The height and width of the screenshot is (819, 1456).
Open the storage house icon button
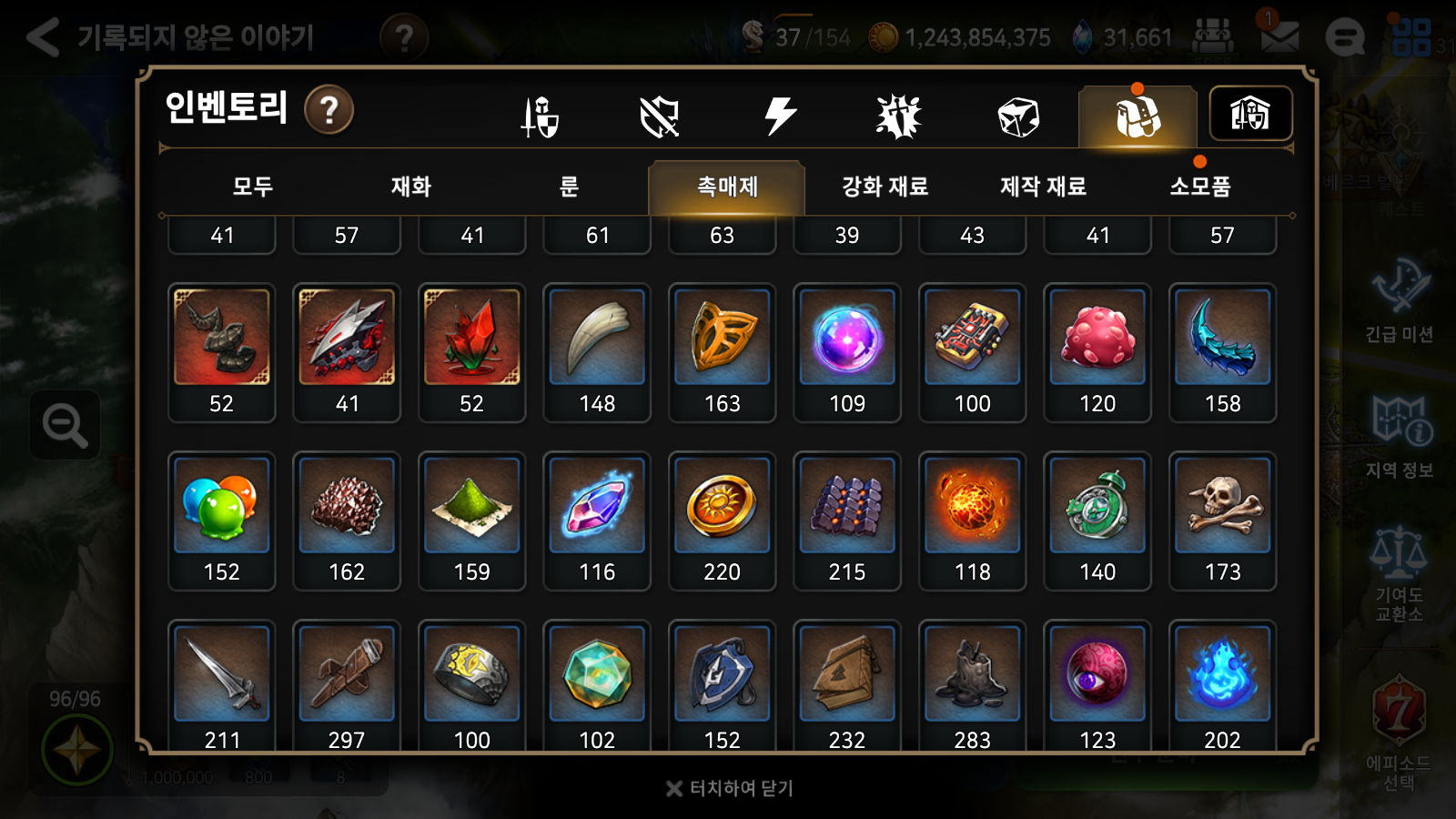coord(1250,114)
